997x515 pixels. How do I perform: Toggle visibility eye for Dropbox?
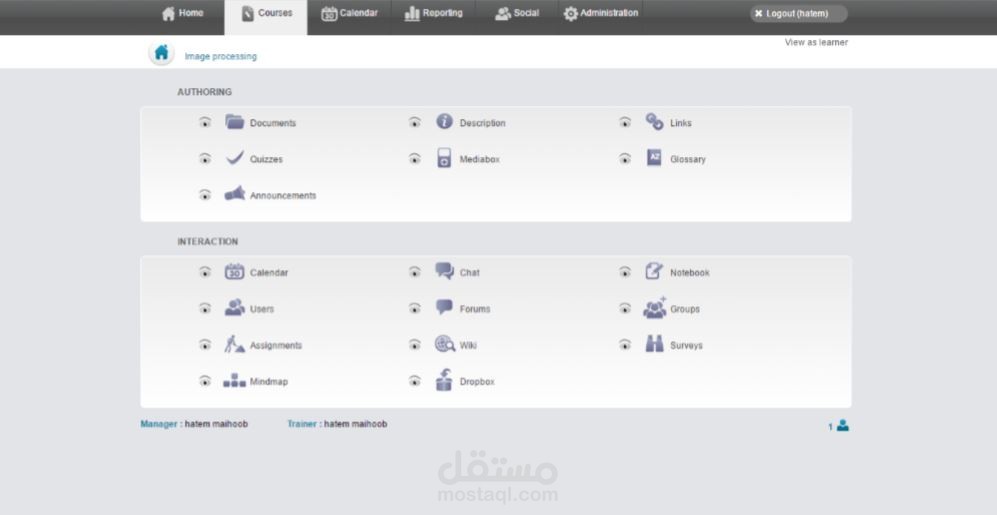[415, 381]
